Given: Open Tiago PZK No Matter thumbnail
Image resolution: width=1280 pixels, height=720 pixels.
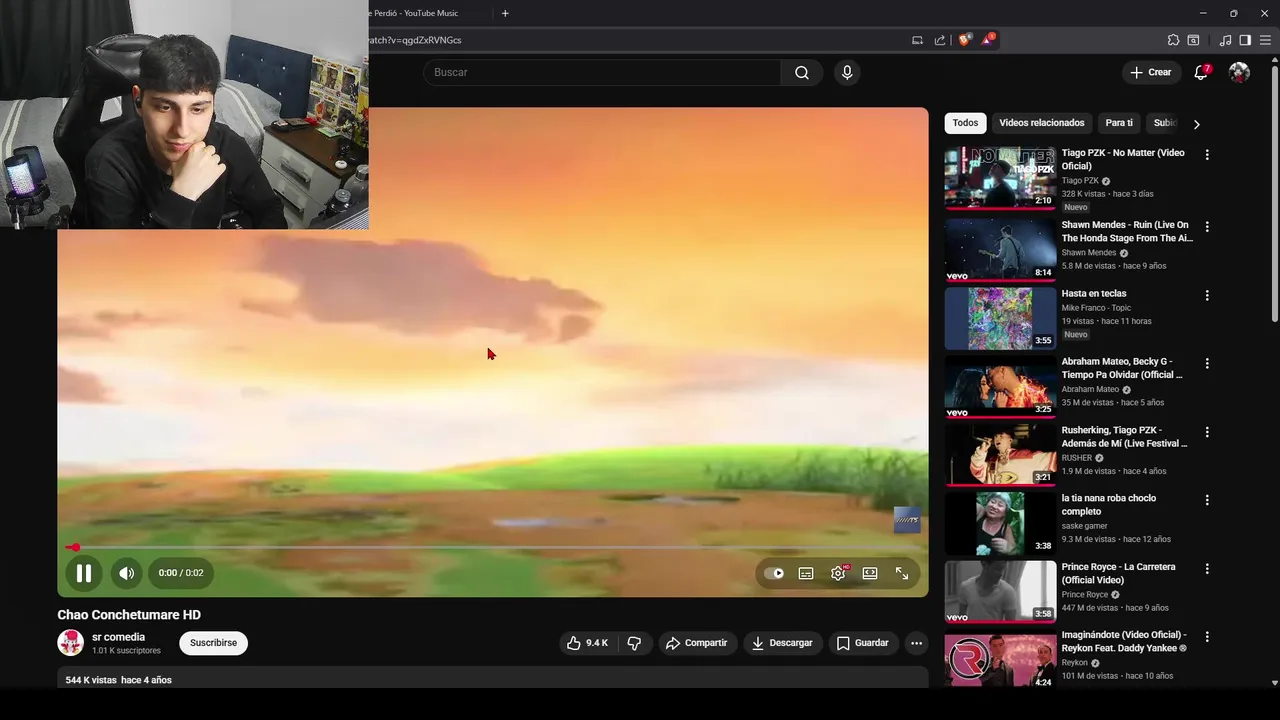Looking at the screenshot, I should (1000, 178).
